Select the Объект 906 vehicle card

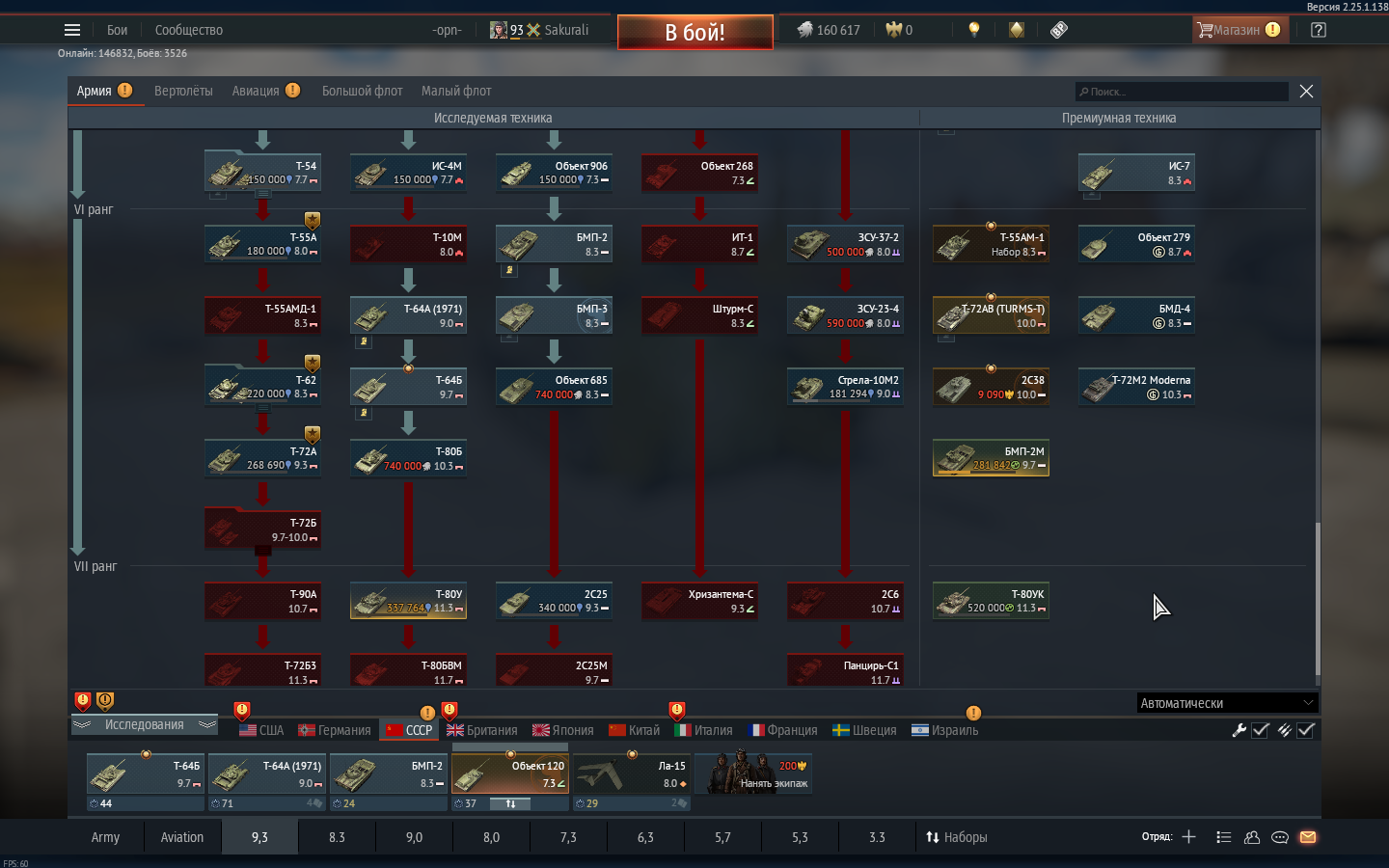[x=554, y=173]
